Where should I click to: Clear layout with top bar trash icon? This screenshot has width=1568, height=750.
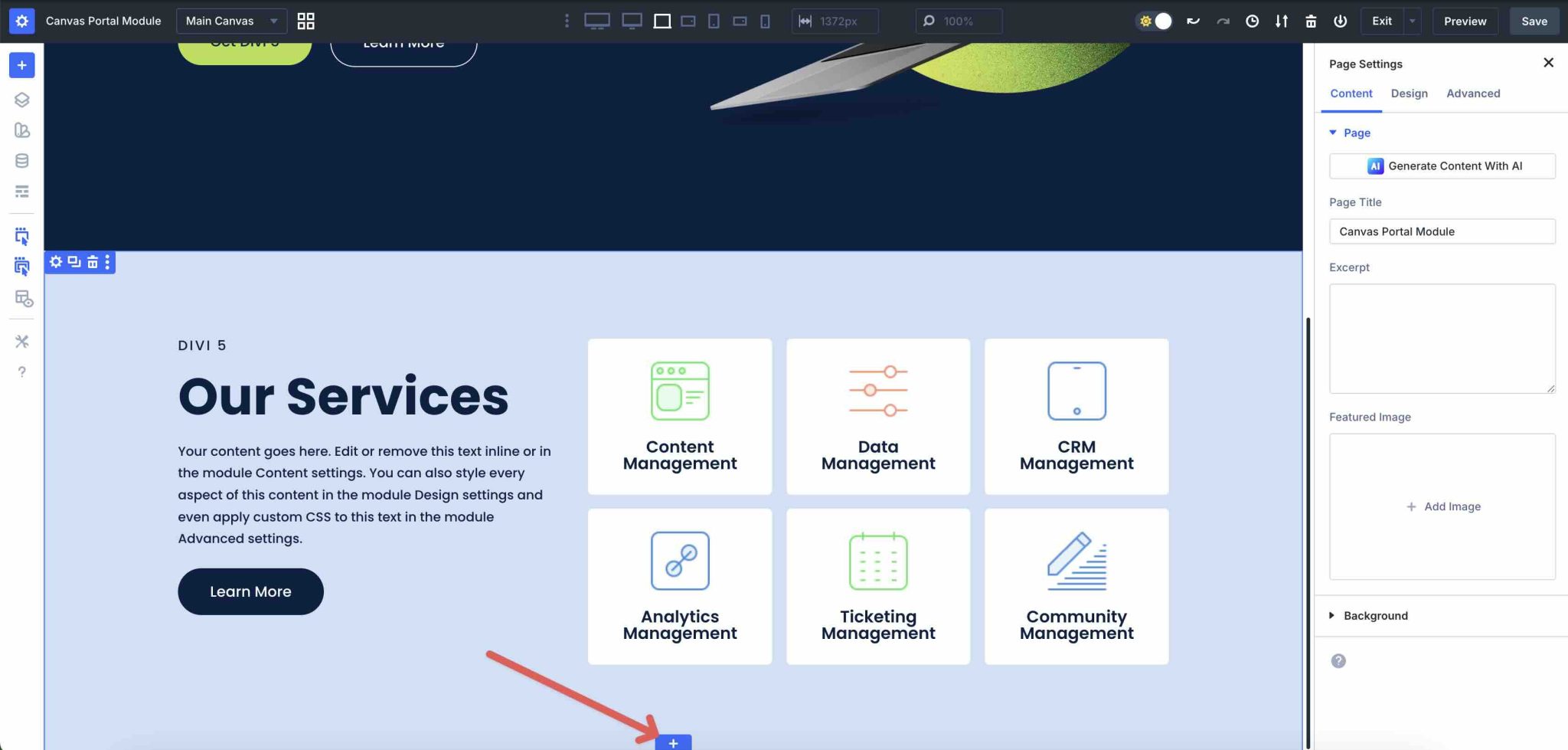(x=1311, y=21)
